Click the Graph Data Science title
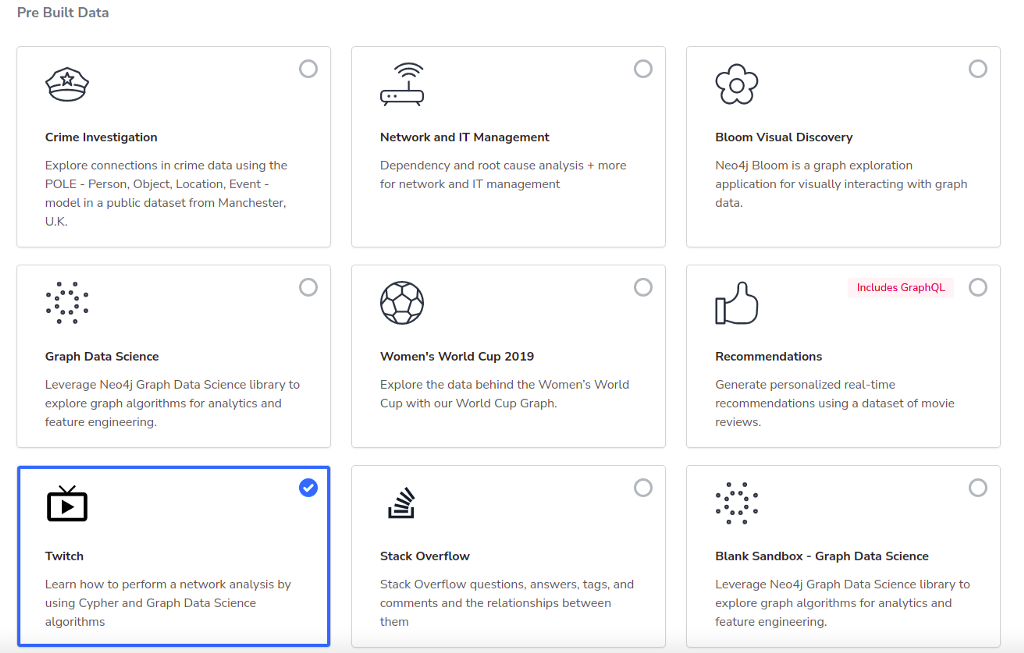Viewport: 1024px width, 653px height. (102, 357)
